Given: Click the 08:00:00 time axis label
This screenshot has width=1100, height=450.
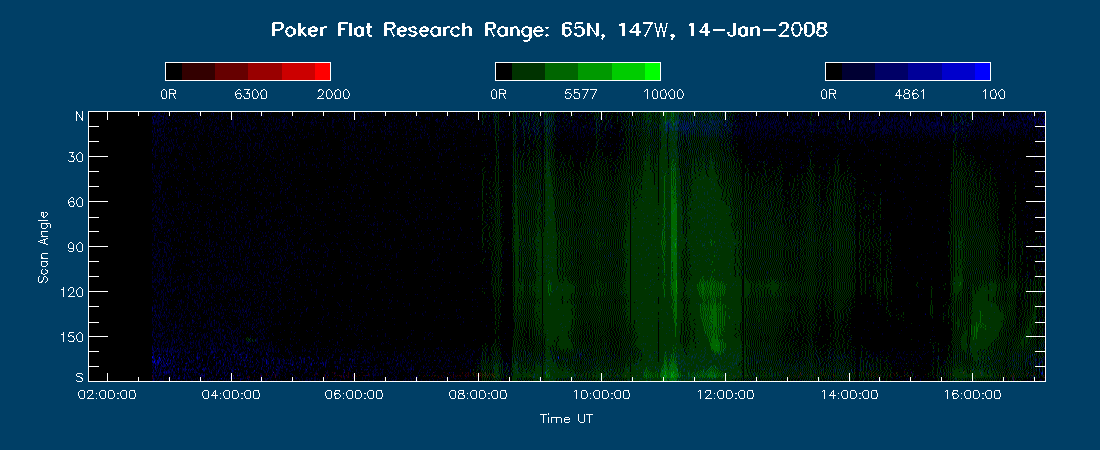Looking at the screenshot, I should pos(478,395).
